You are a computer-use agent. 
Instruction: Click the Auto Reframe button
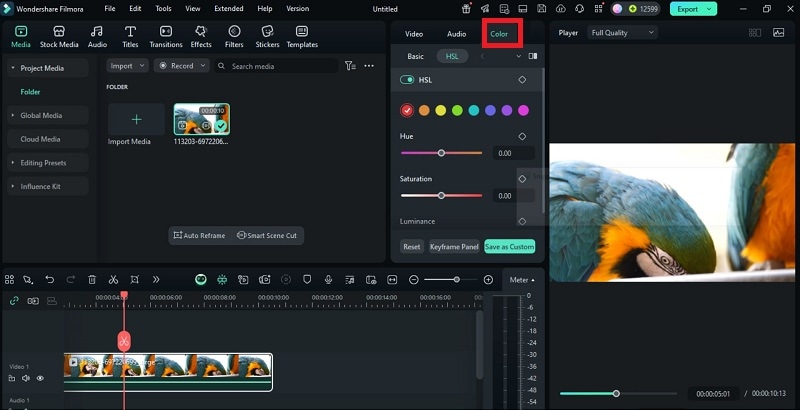pyautogui.click(x=199, y=235)
